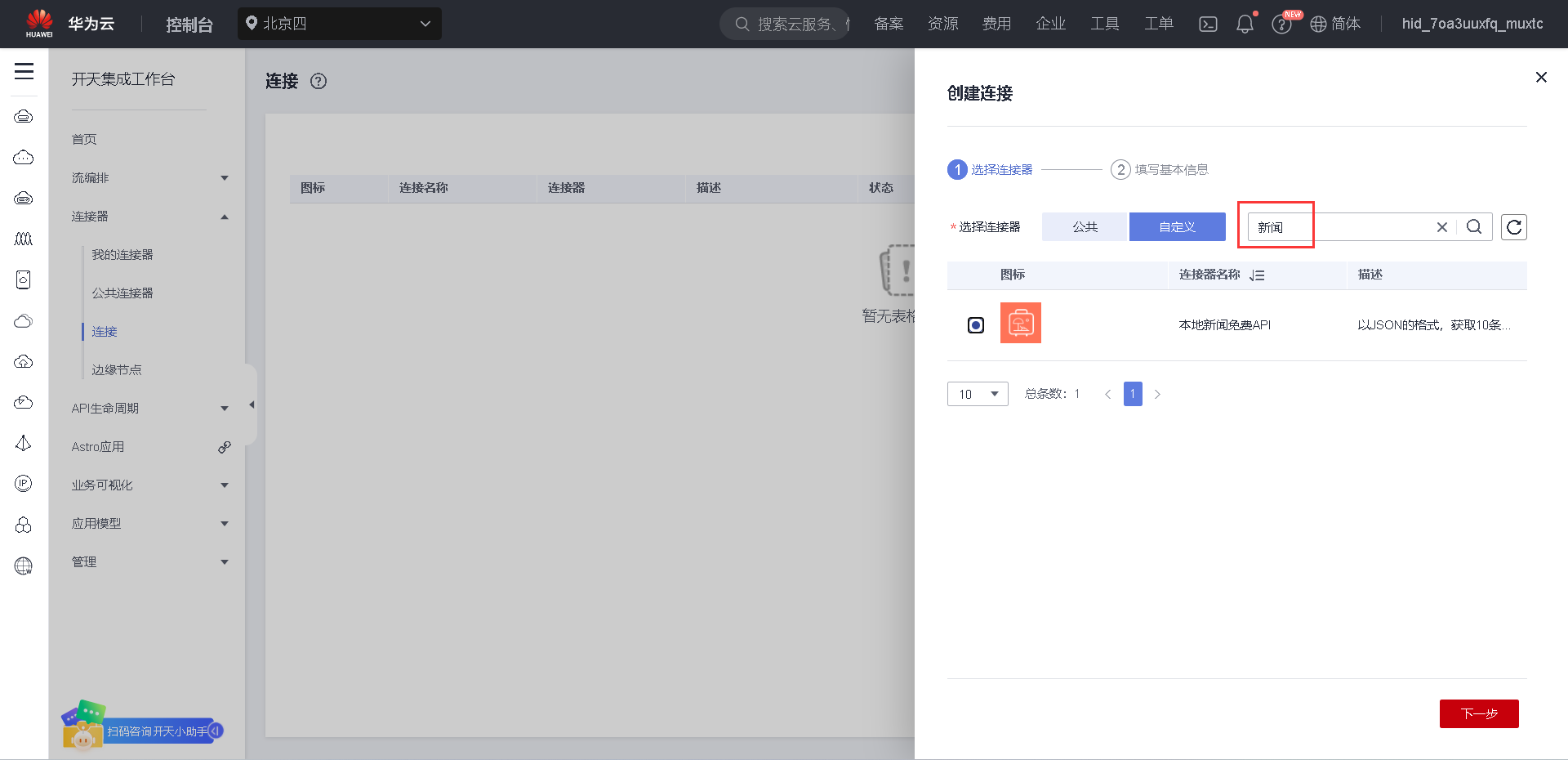
Task: Click the 下一步 button
Action: [x=1479, y=713]
